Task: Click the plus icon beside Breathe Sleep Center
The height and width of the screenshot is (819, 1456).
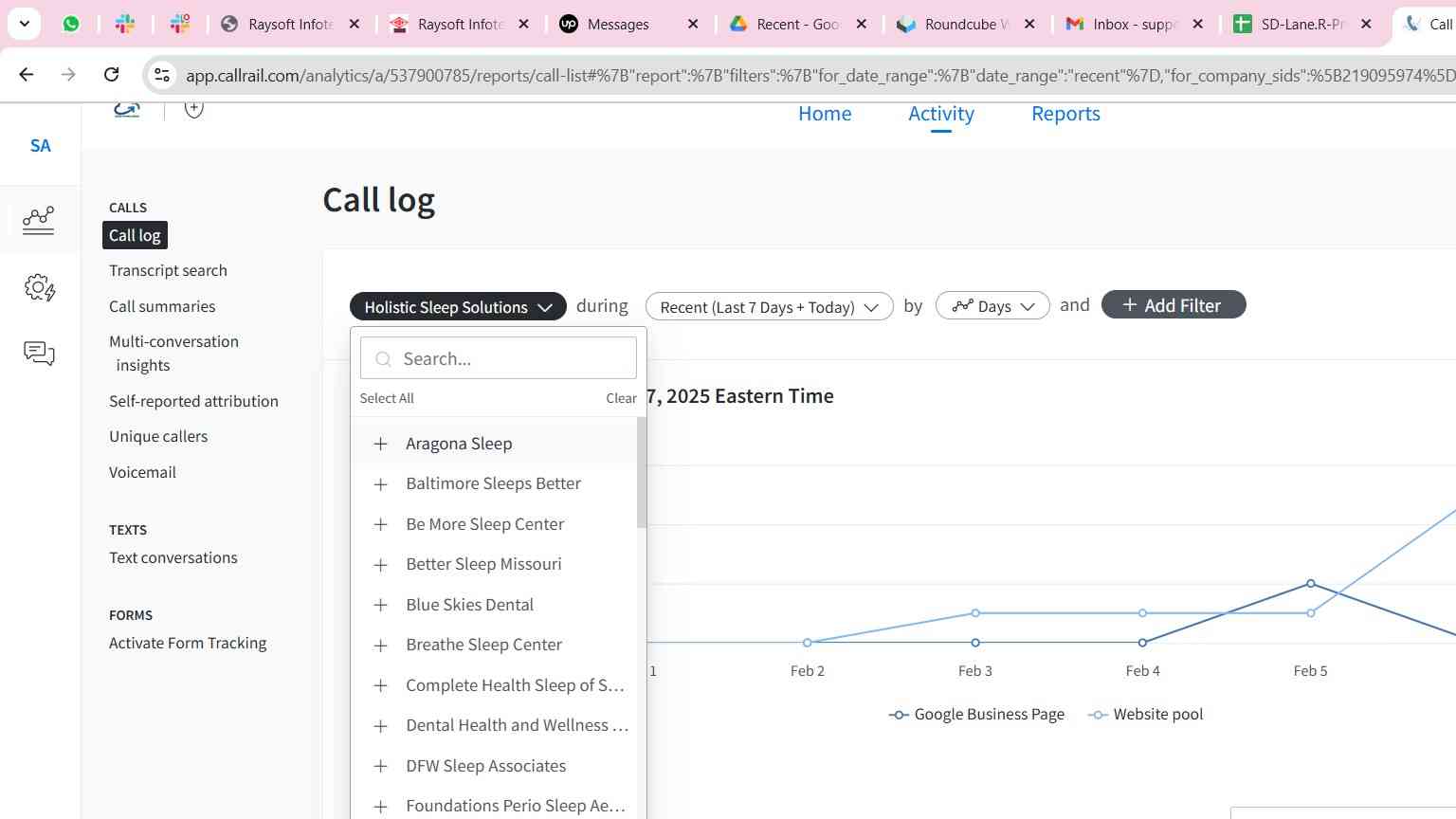Action: tap(380, 646)
